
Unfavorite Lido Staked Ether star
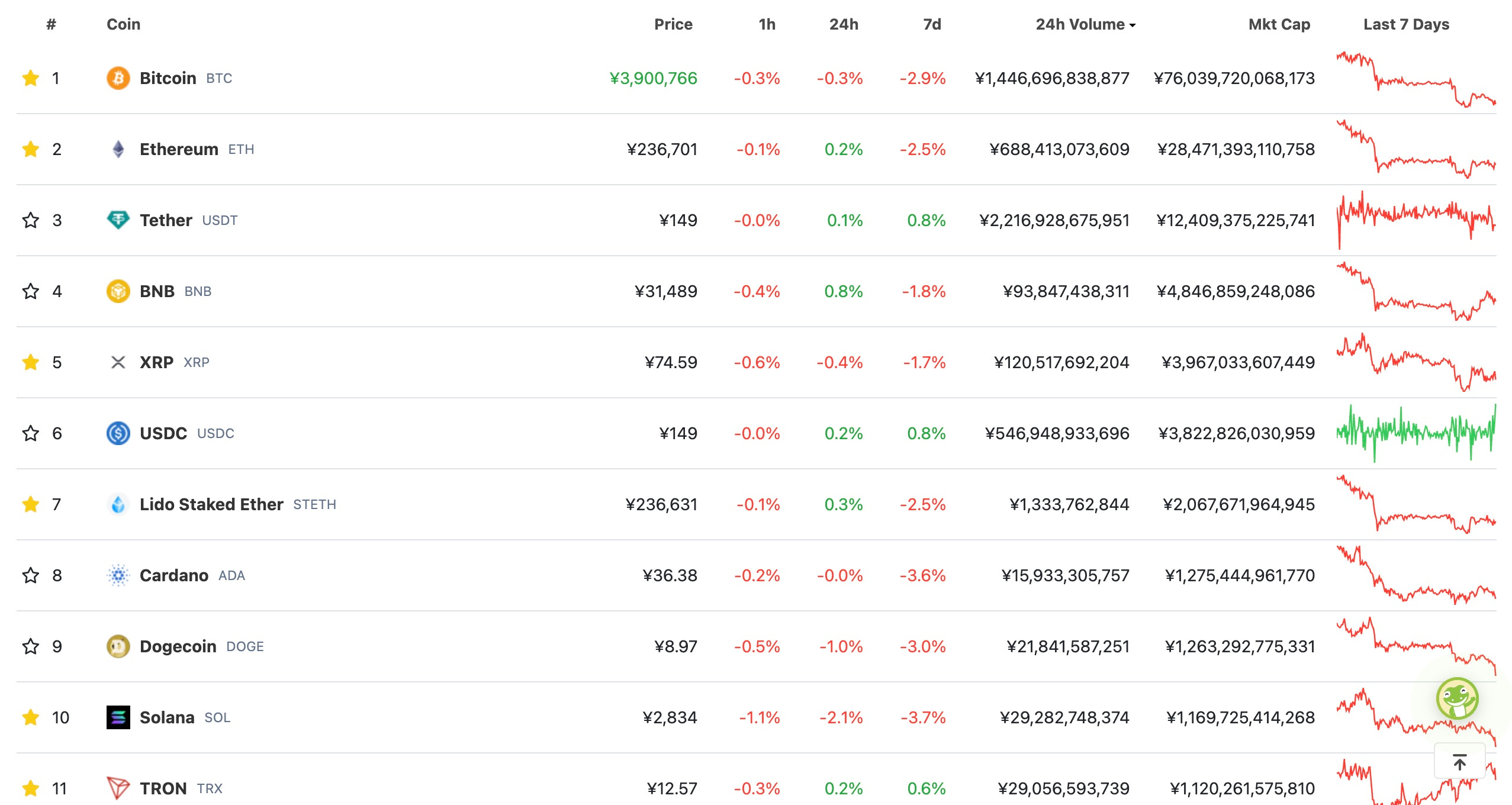[31, 504]
